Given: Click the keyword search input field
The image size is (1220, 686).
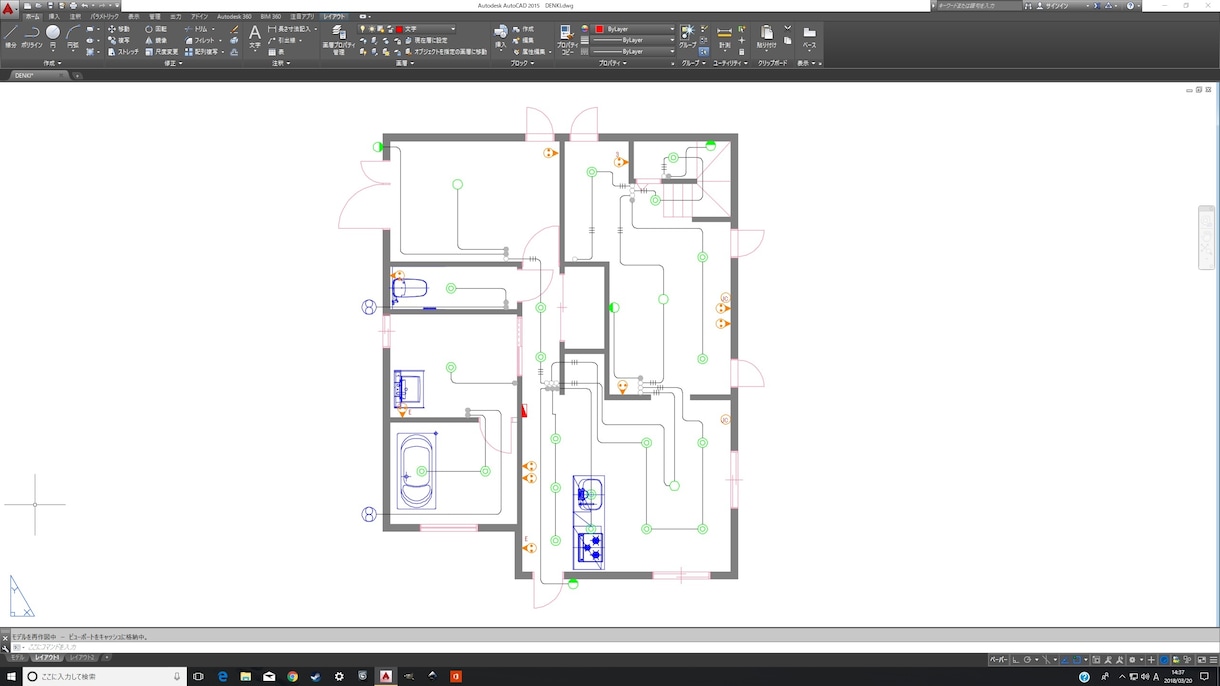Looking at the screenshot, I should (978, 6).
